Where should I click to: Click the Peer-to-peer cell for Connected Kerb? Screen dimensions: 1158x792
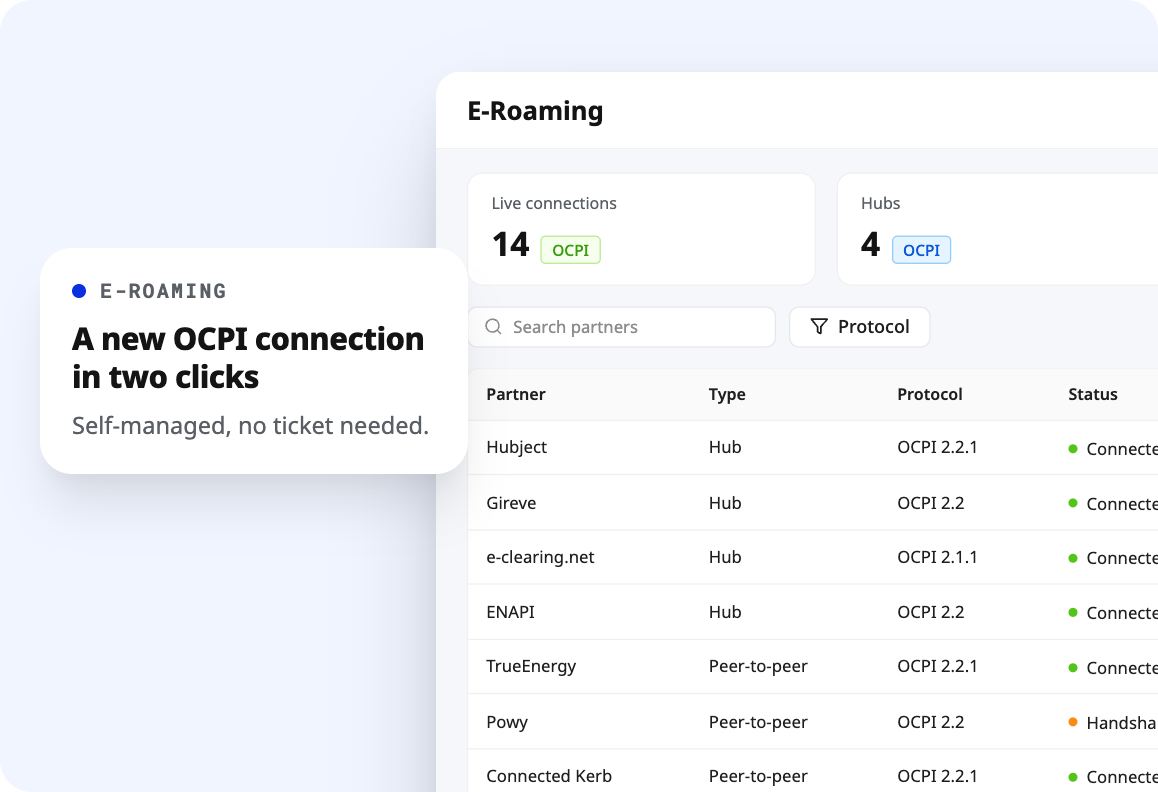click(x=758, y=776)
